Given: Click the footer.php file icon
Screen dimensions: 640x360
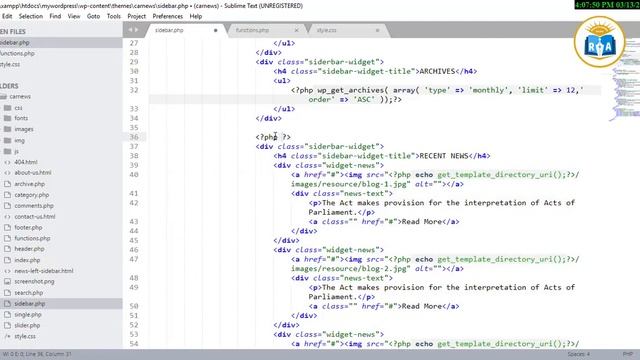Looking at the screenshot, I should tap(7, 228).
